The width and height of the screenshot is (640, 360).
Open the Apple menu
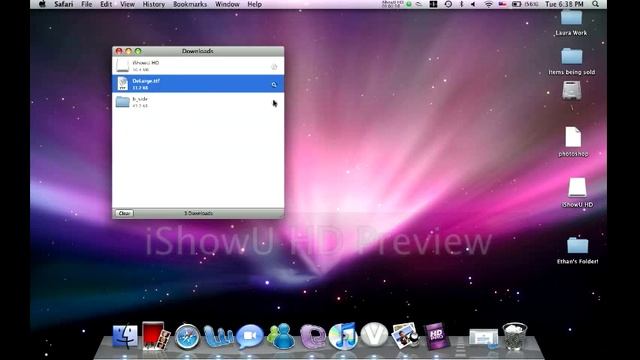pos(42,4)
